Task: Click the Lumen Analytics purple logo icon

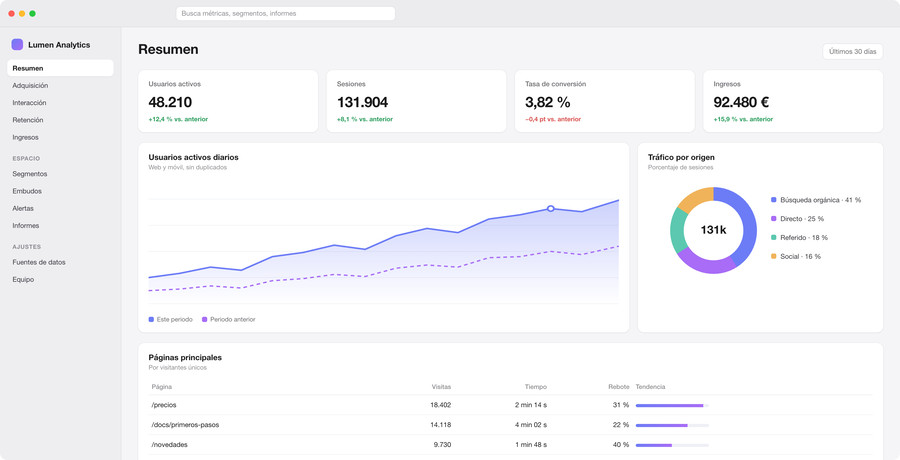Action: [17, 45]
